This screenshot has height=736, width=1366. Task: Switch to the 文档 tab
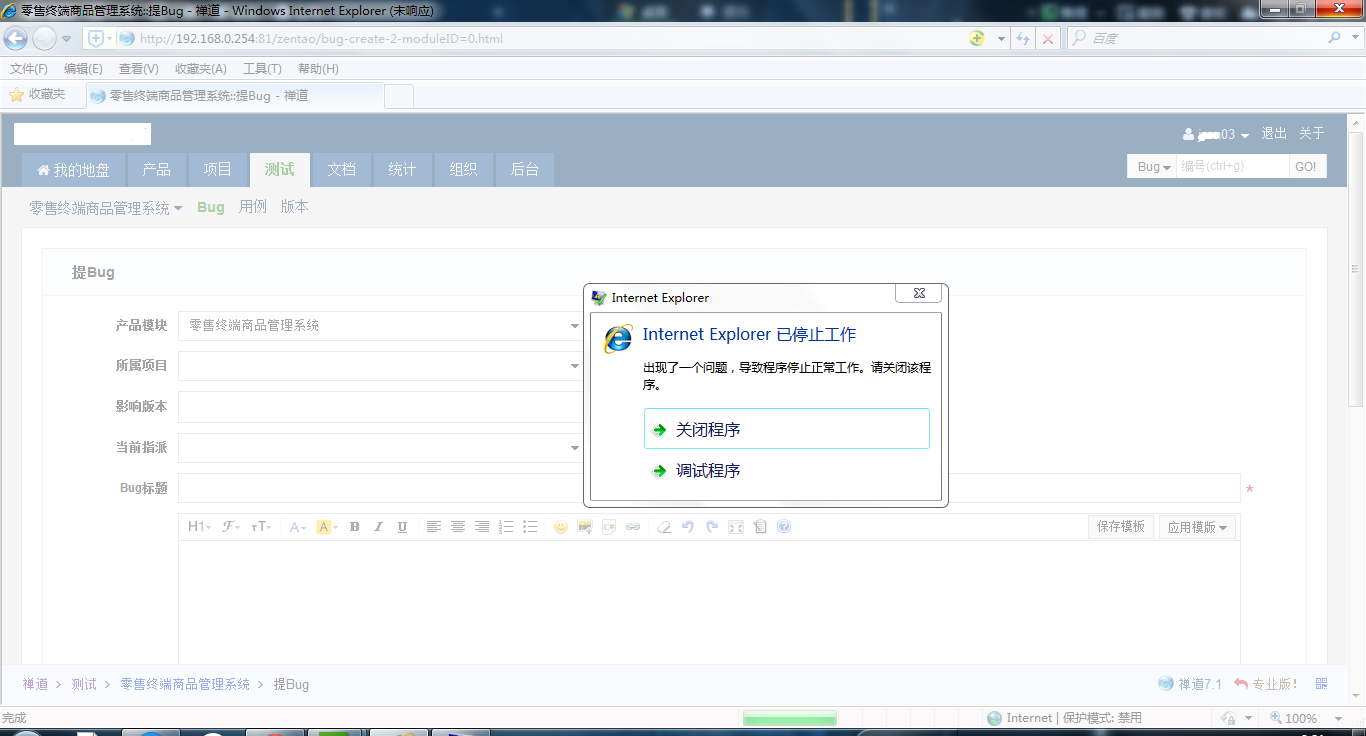click(x=341, y=170)
